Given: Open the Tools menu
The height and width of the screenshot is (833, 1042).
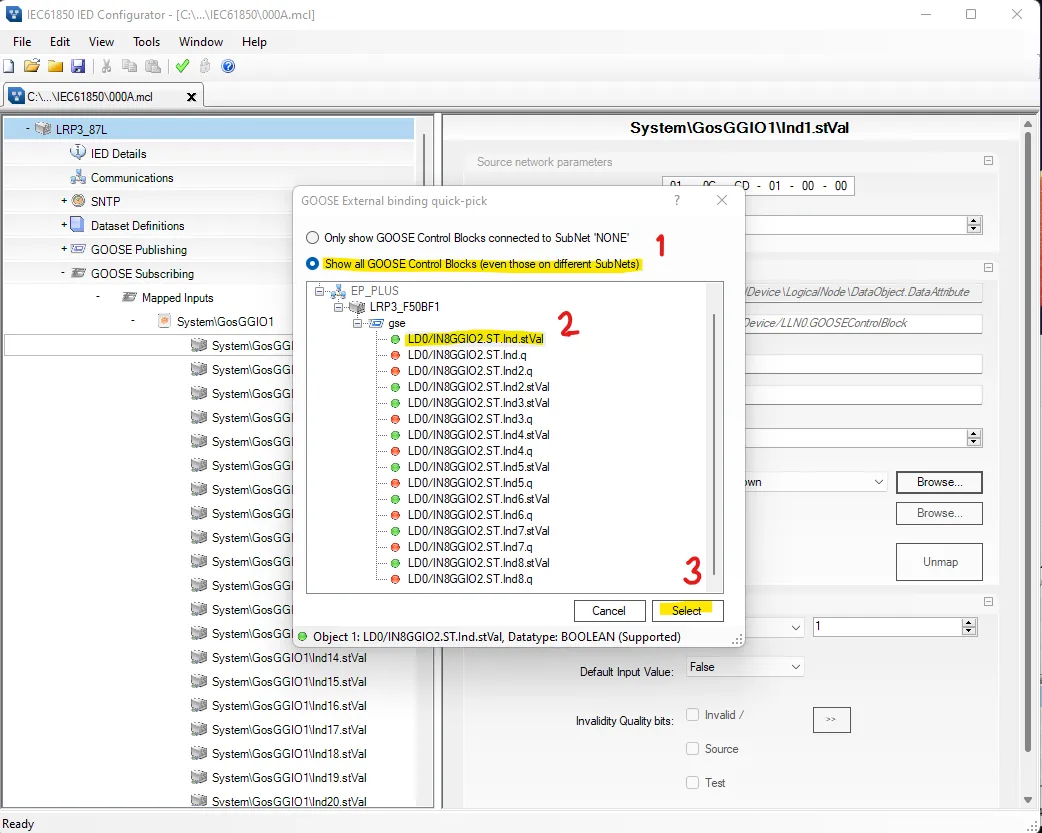Looking at the screenshot, I should click(146, 42).
